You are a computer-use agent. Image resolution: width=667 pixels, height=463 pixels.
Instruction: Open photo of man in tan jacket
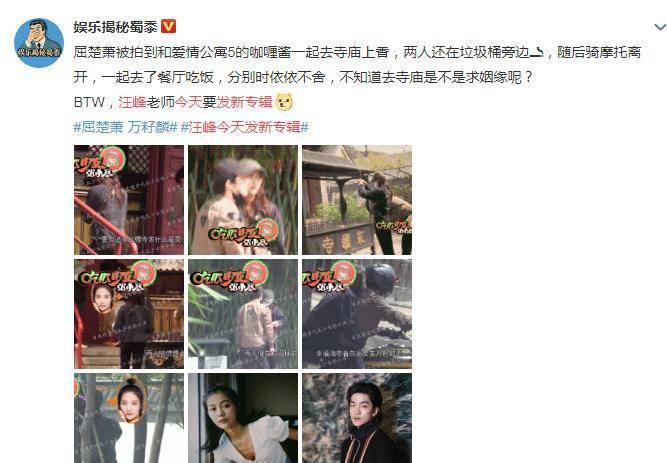click(x=243, y=314)
